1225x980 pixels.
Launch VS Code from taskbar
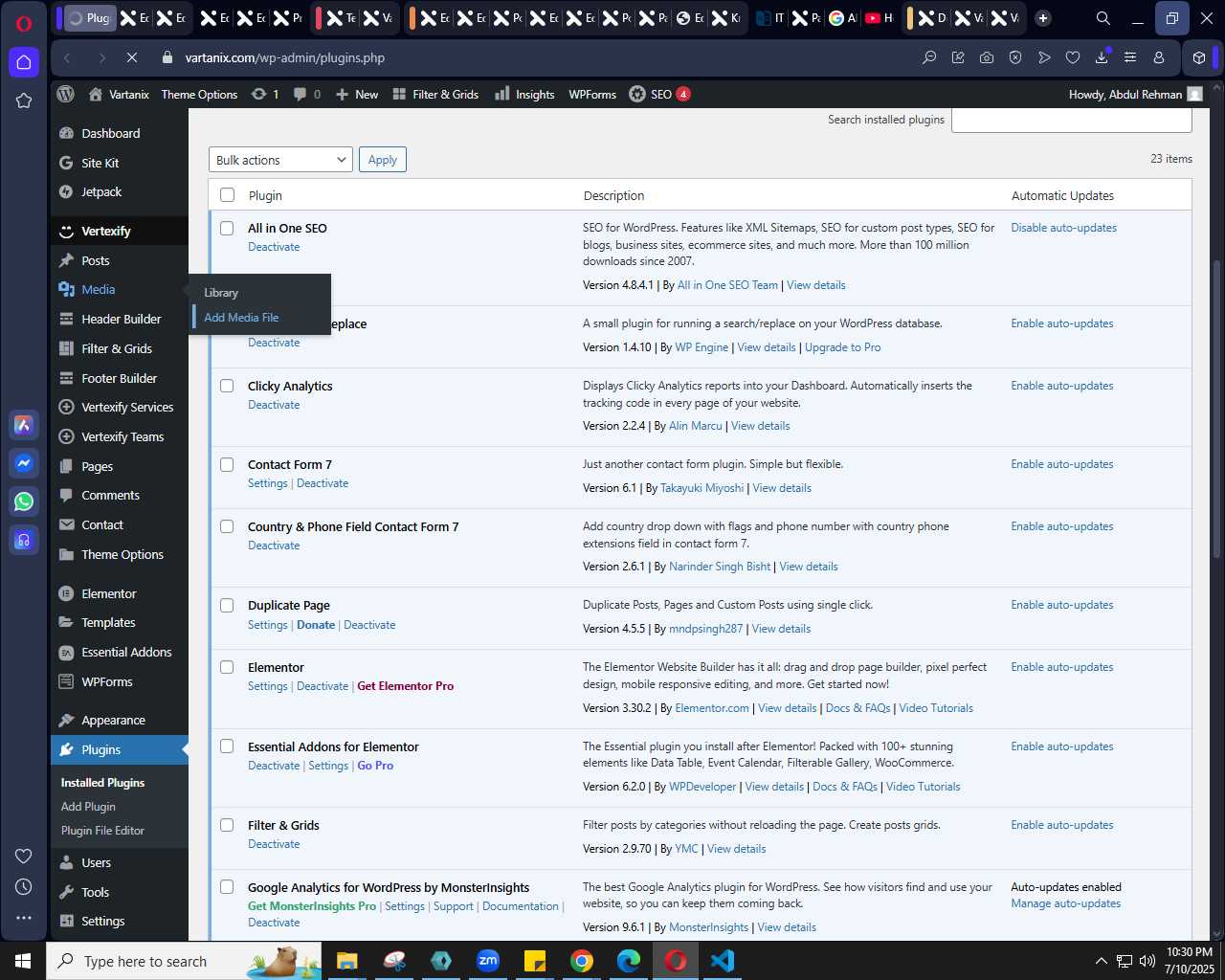(x=723, y=961)
